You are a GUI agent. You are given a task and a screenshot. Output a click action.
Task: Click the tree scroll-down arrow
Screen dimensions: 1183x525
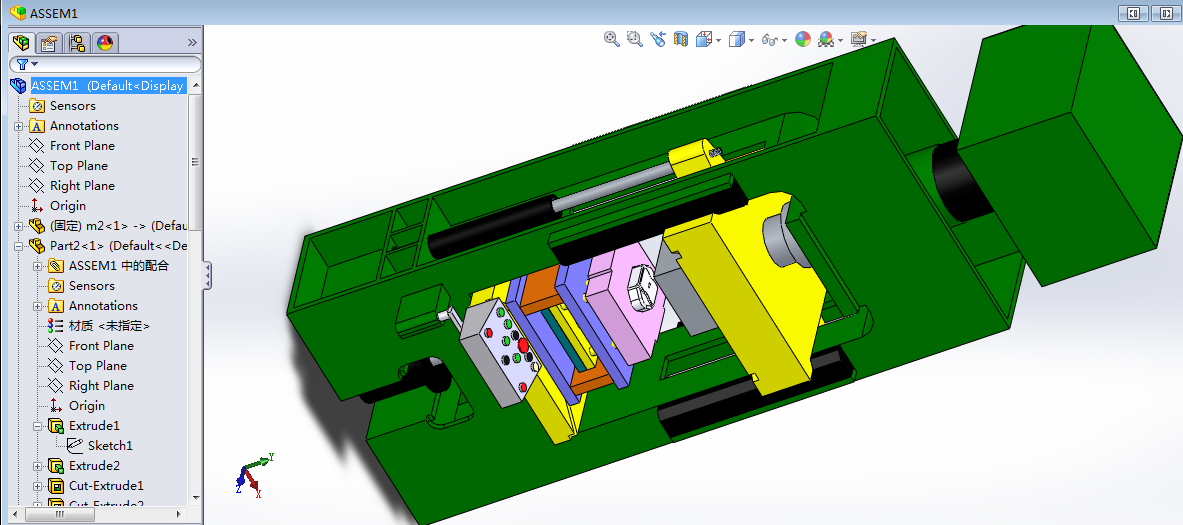point(195,498)
